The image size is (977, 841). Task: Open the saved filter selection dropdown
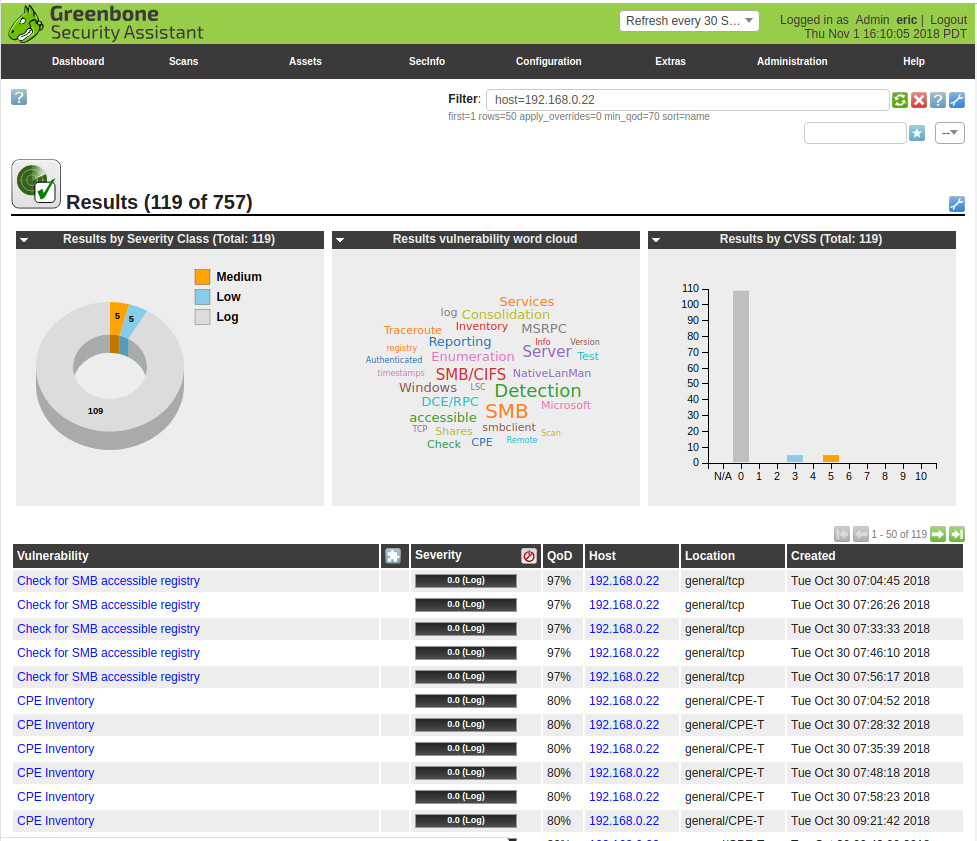click(x=949, y=133)
